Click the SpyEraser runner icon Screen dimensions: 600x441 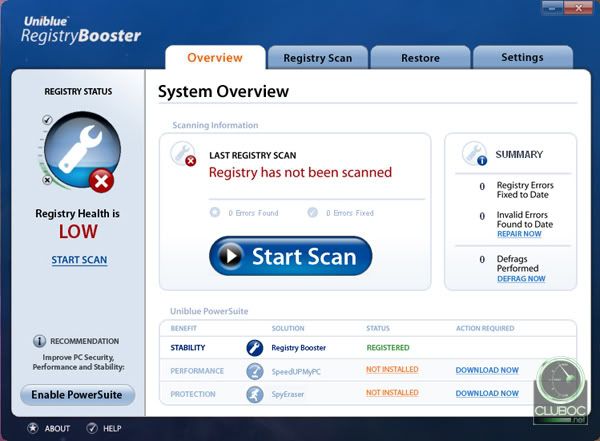coord(254,394)
